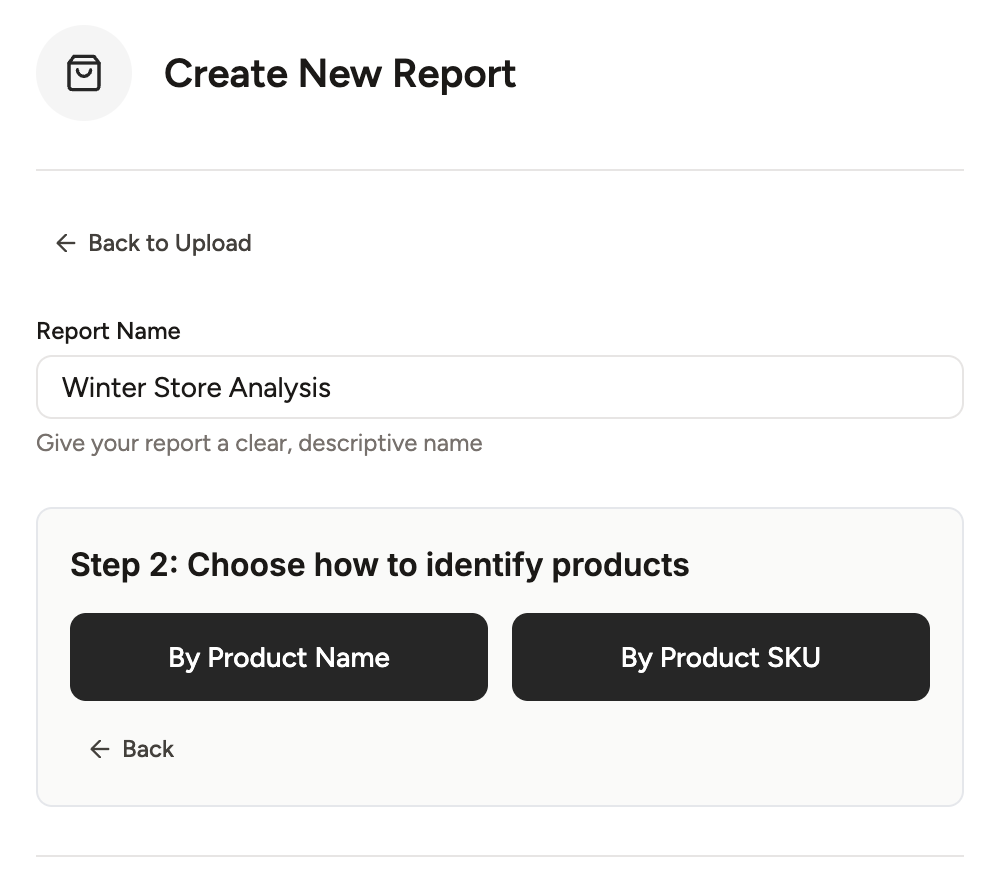This screenshot has width=1002, height=876.
Task: Select By Product SKU as identification method
Action: pyautogui.click(x=720, y=657)
